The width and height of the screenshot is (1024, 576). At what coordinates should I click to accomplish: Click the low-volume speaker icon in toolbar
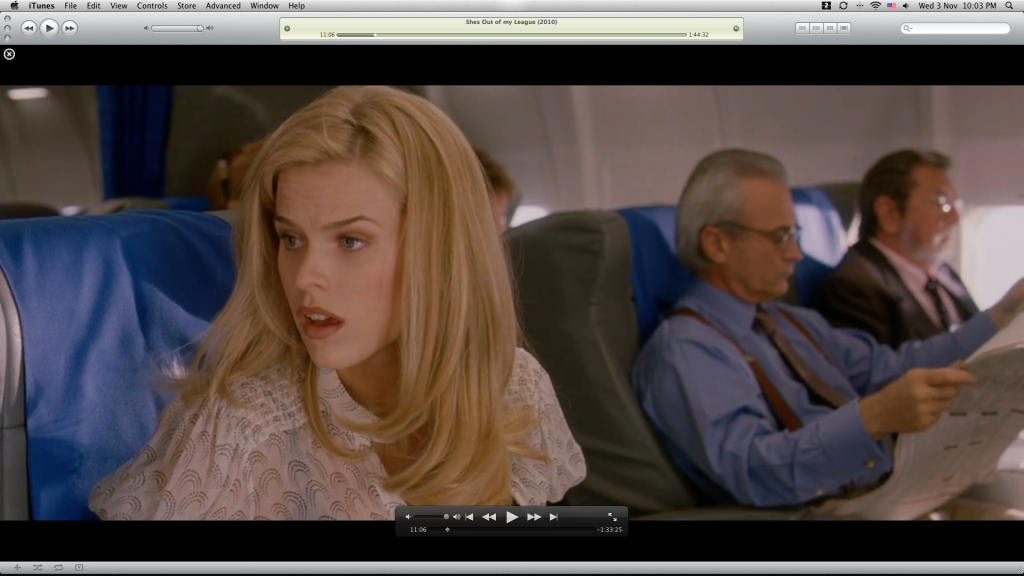click(x=146, y=28)
